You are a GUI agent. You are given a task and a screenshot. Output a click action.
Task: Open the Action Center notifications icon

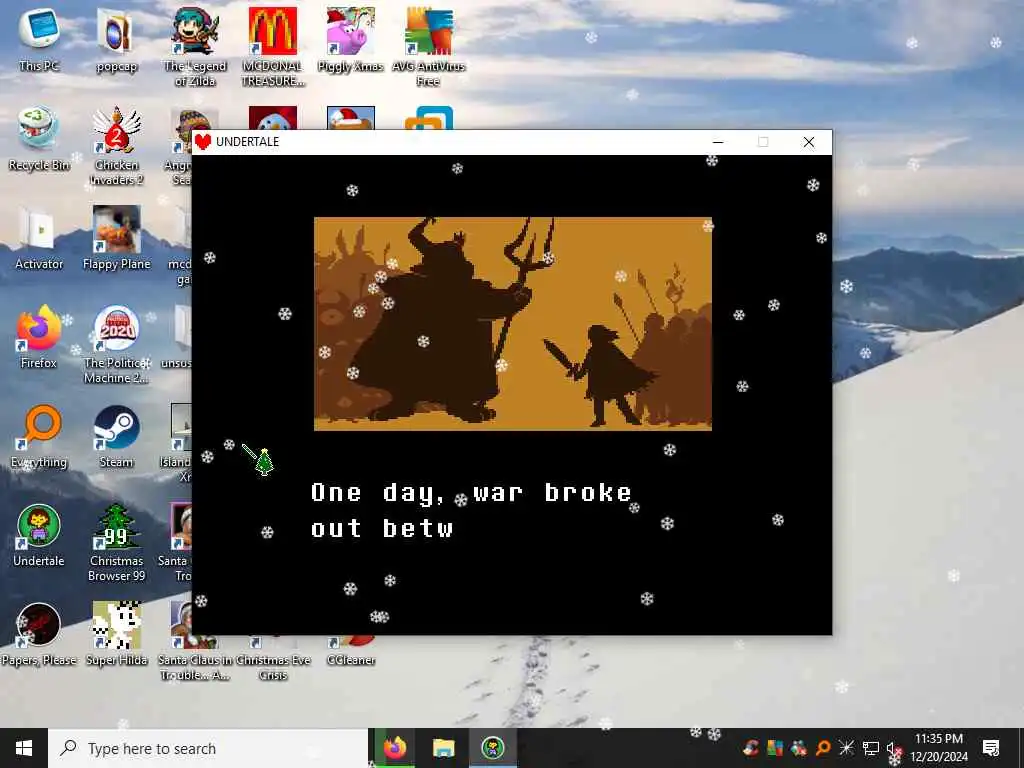pyautogui.click(x=991, y=748)
